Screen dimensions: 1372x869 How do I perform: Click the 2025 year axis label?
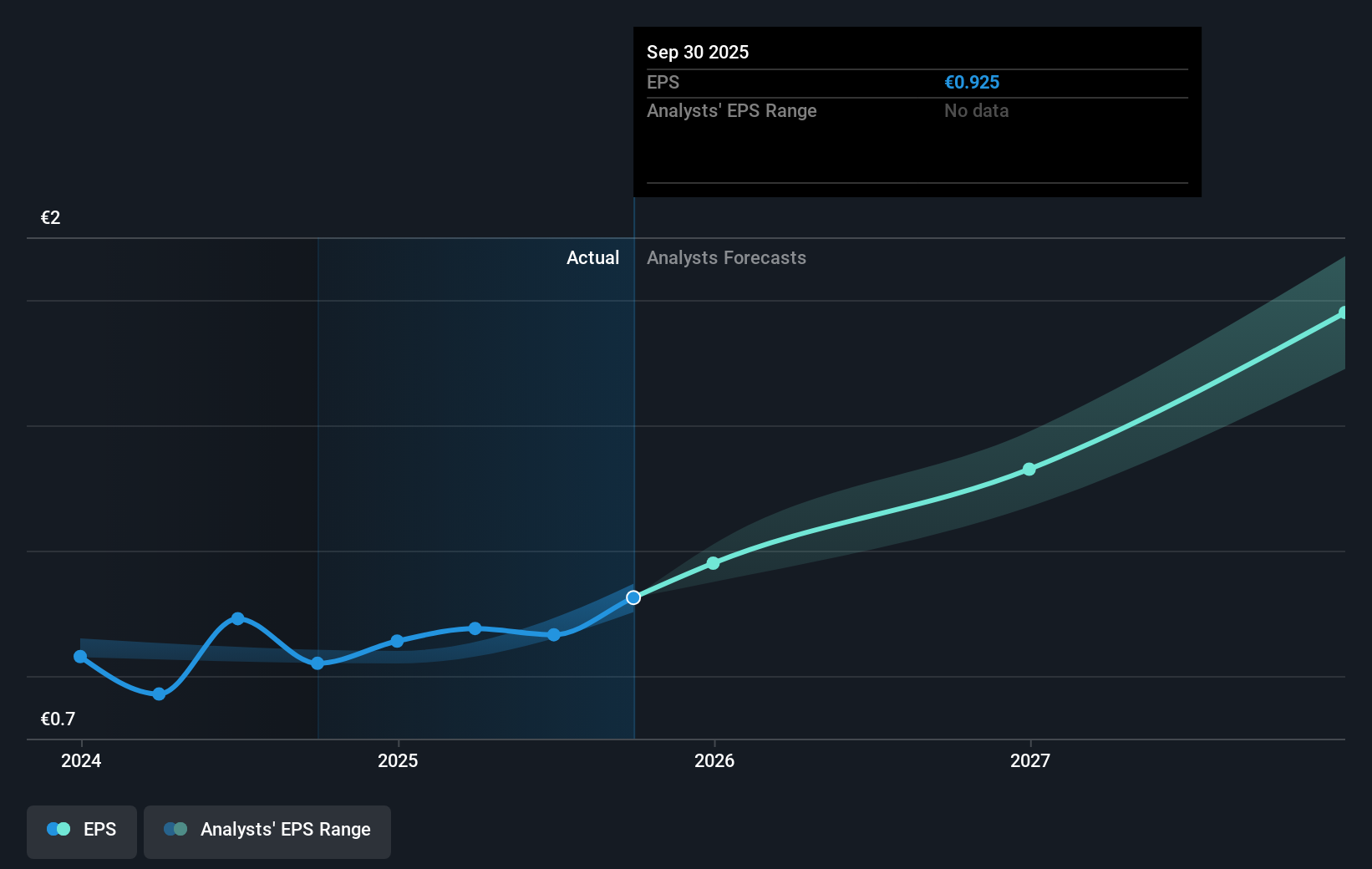coord(399,761)
